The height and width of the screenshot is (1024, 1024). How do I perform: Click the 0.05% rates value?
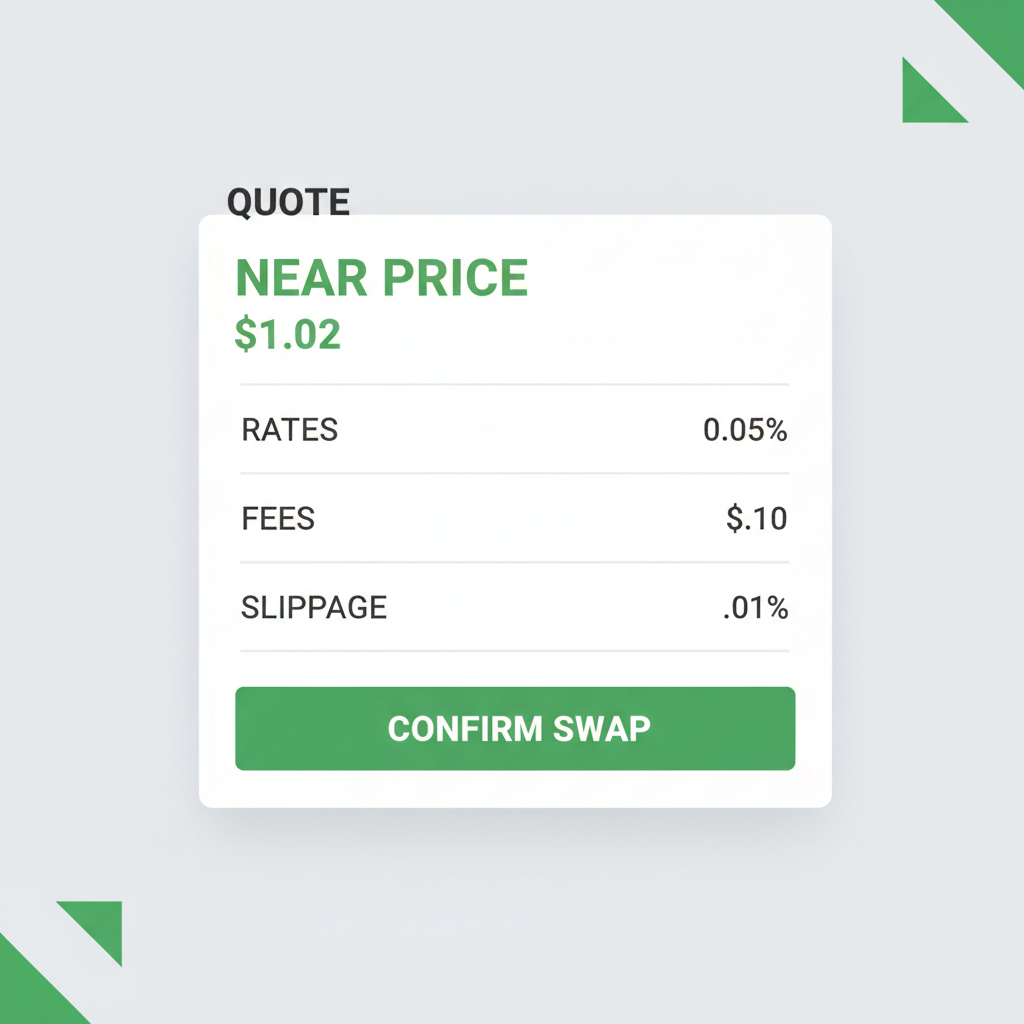[745, 429]
